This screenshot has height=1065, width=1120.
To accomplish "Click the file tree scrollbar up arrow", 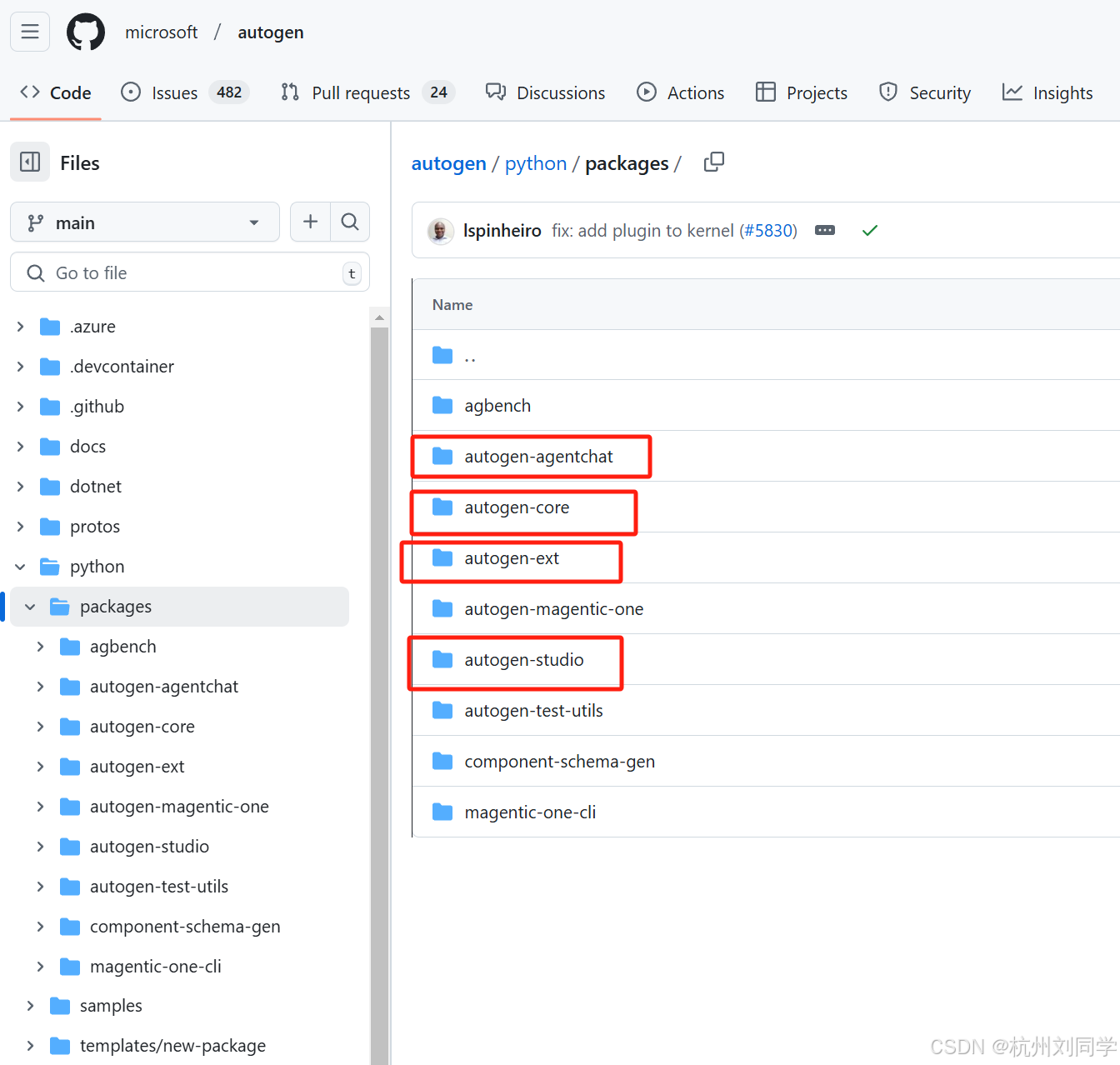I will tap(379, 317).
